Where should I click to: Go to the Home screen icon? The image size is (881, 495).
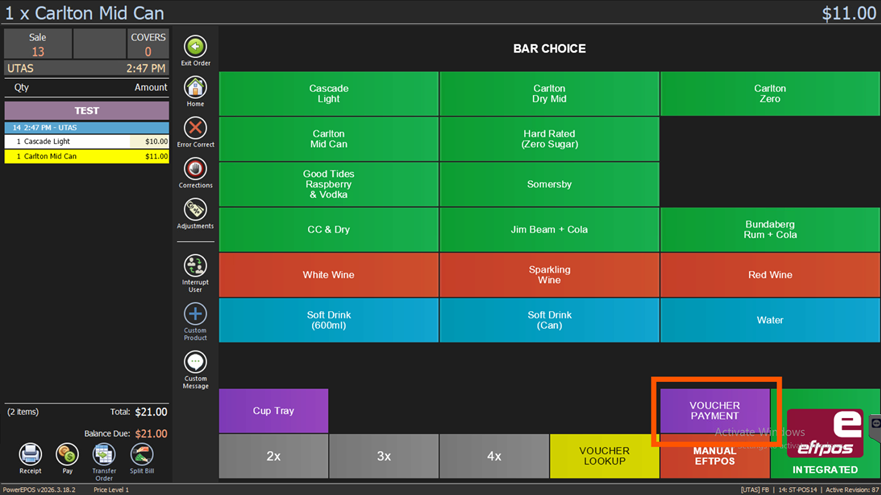pos(195,88)
